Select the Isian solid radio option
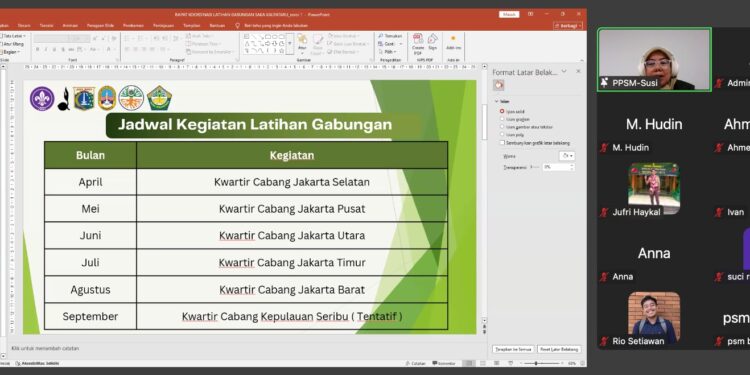750x375 pixels. coord(502,111)
